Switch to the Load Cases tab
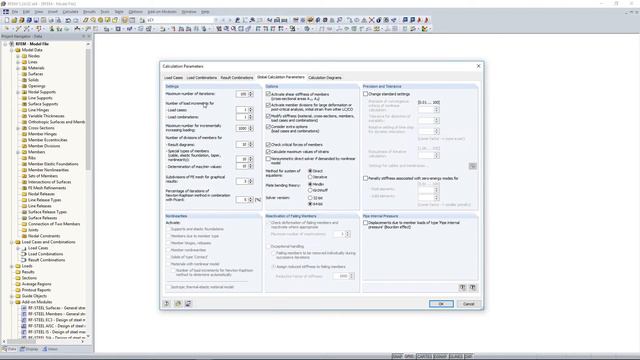640x360 pixels. [173, 78]
